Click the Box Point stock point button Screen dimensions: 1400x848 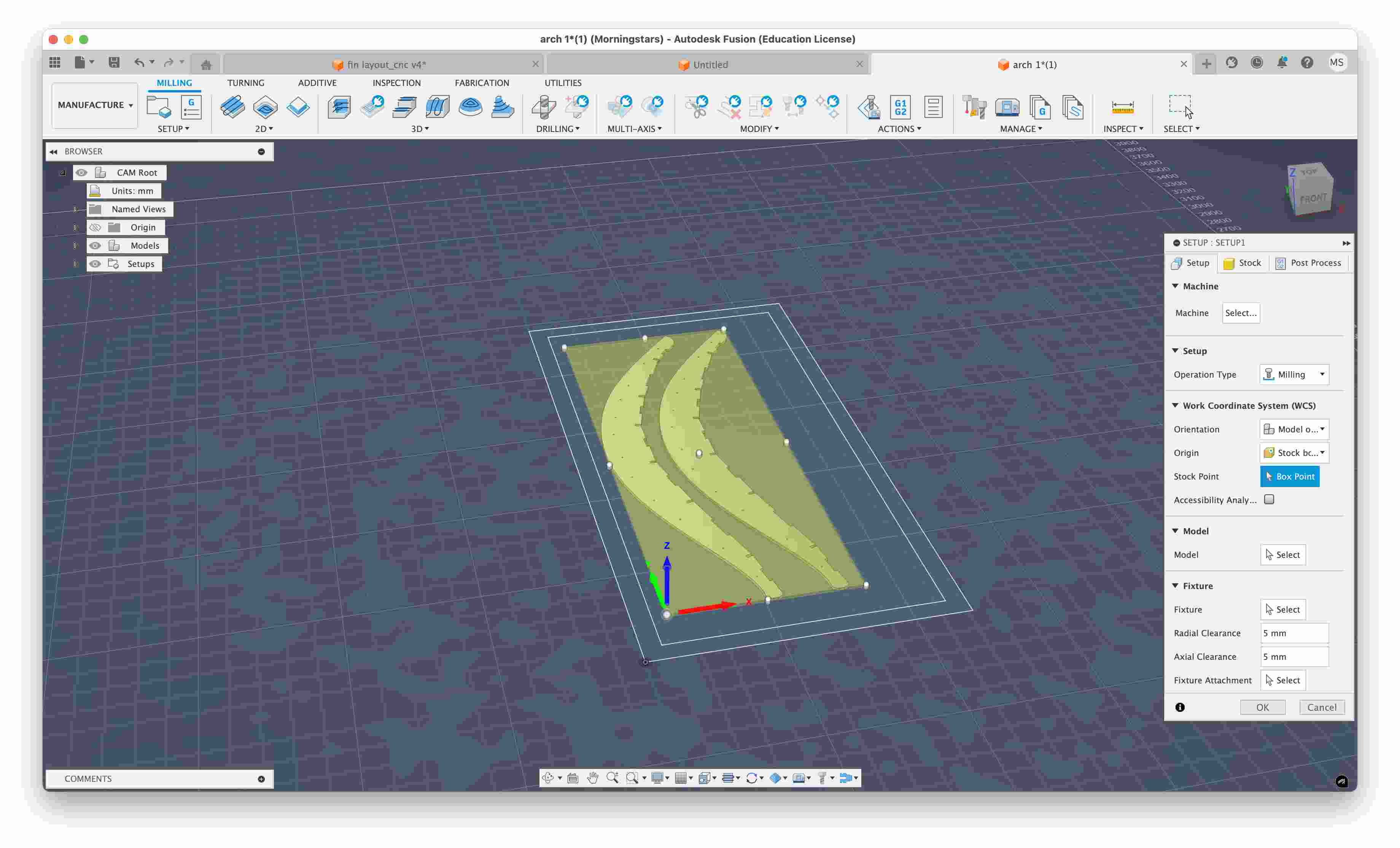point(1290,476)
